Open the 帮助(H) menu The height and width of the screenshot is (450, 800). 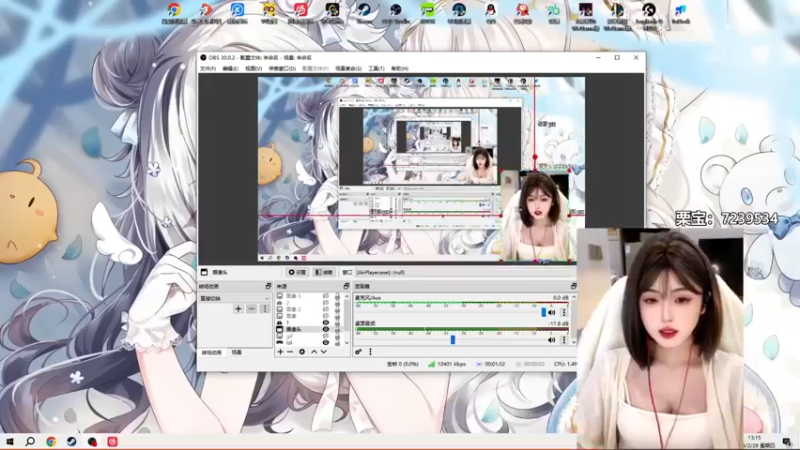(399, 68)
